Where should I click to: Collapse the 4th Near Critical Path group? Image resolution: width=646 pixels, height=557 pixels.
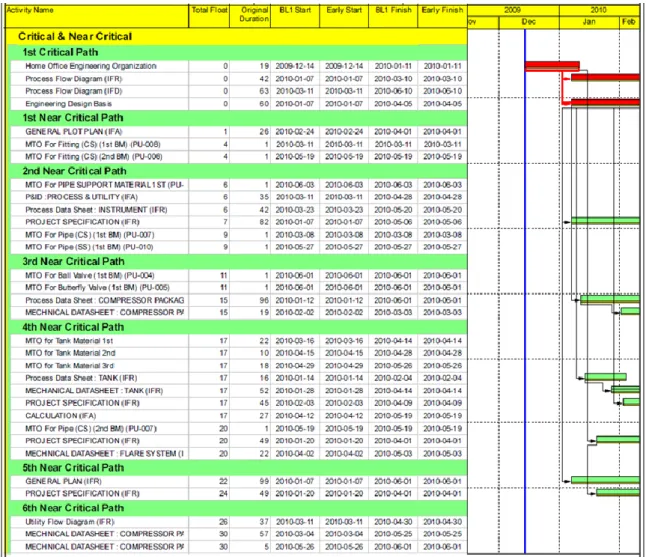tap(238, 327)
